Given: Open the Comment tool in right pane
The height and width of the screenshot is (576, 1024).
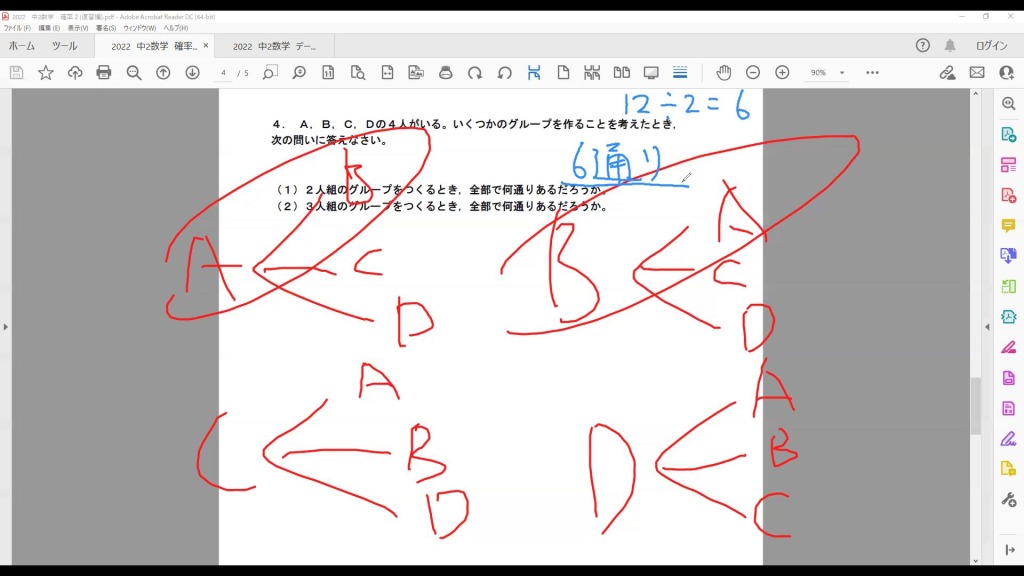Looking at the screenshot, I should (x=1008, y=225).
